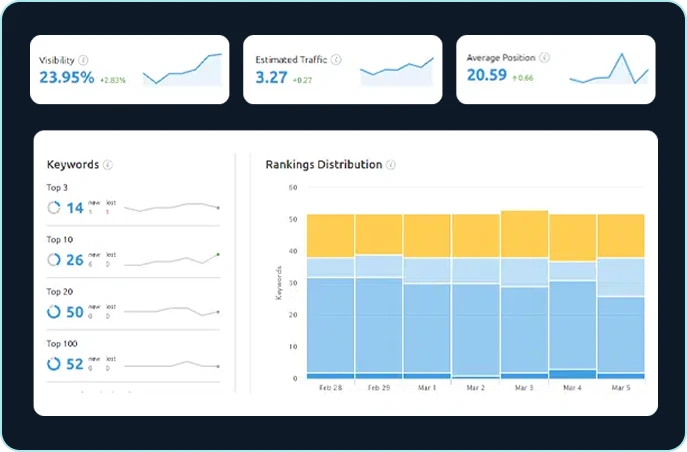Click the info icon next to Average Position
The width and height of the screenshot is (687, 452).
click(x=544, y=58)
